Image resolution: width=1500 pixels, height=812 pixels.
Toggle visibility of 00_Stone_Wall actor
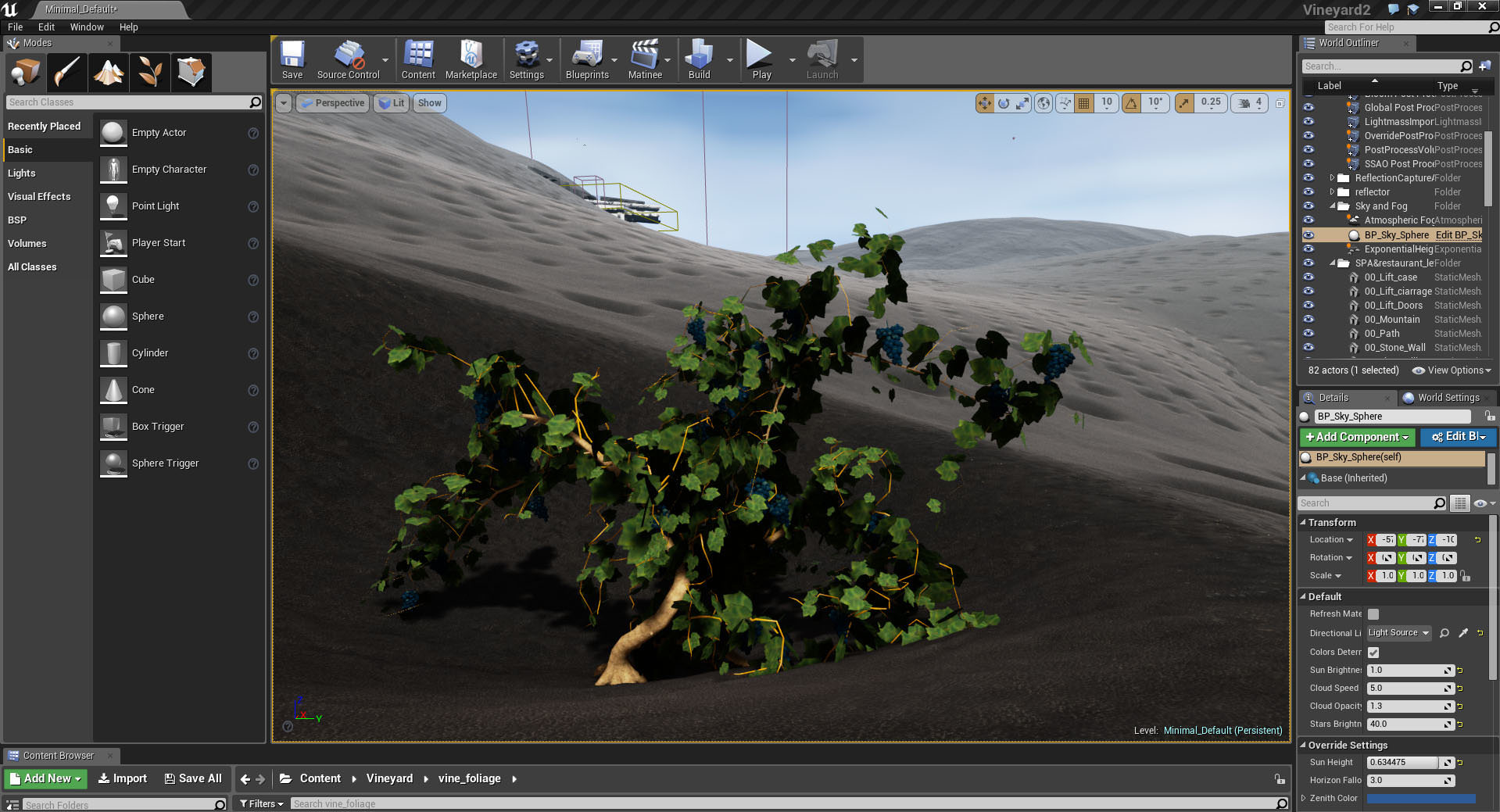click(1308, 347)
